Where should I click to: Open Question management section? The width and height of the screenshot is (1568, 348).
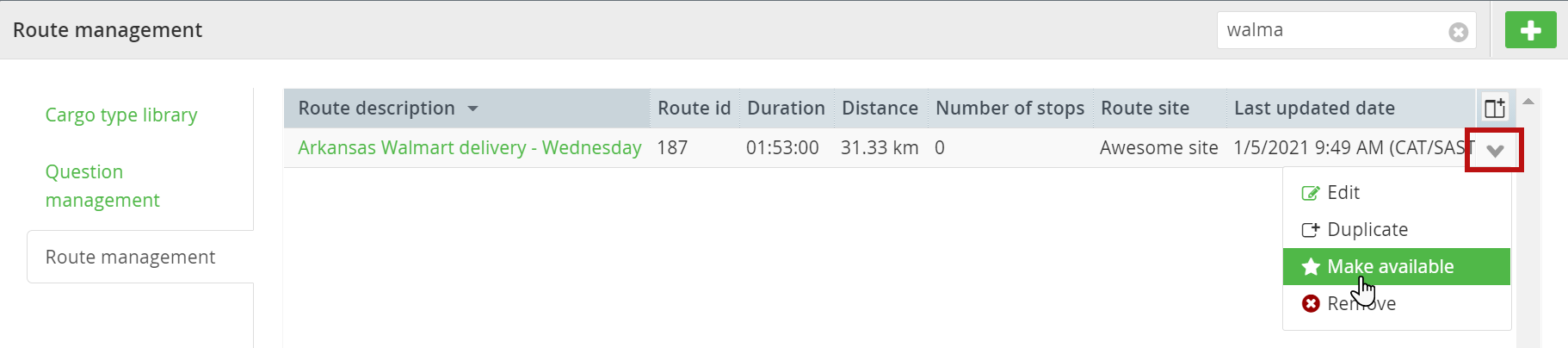pos(102,185)
